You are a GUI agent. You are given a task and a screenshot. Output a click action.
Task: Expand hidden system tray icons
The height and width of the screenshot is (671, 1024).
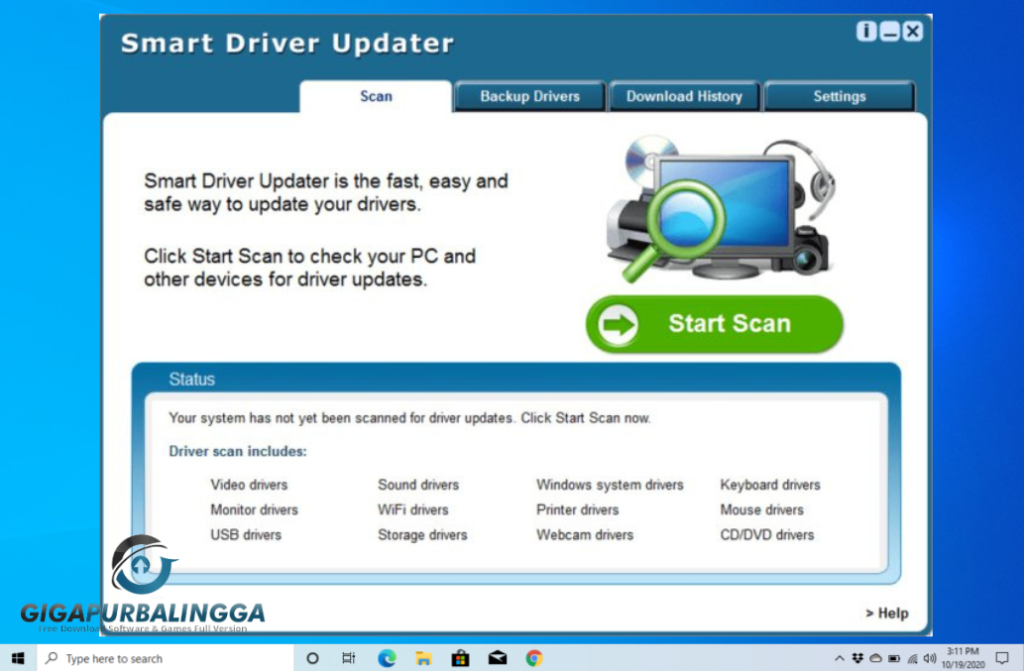click(x=840, y=656)
